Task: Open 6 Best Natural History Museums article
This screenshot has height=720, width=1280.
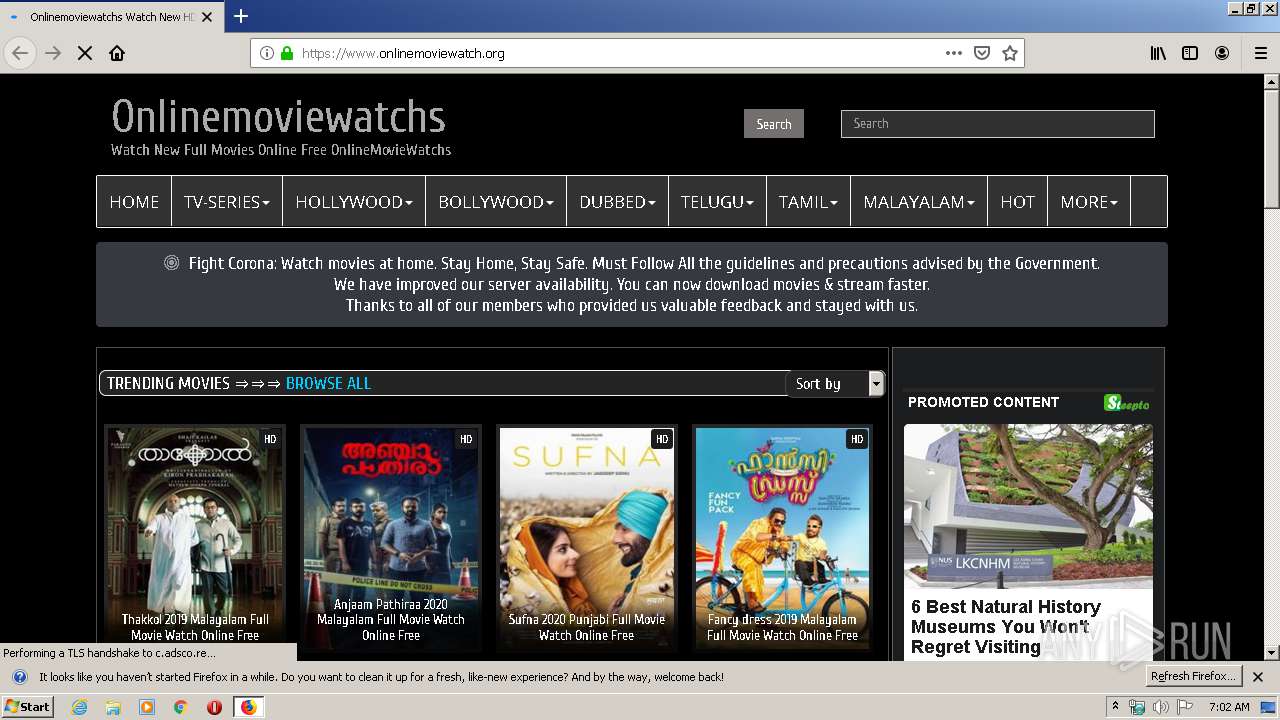Action: tap(1006, 627)
